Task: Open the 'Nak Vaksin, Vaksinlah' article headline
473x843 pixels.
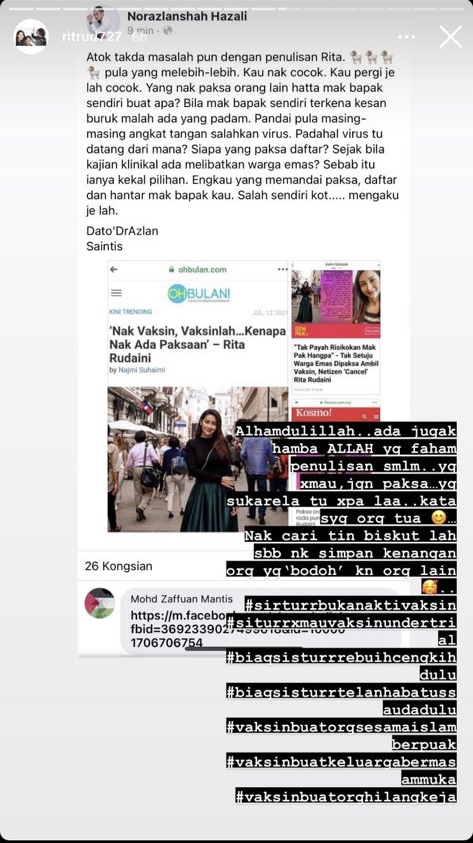Action: [197, 345]
